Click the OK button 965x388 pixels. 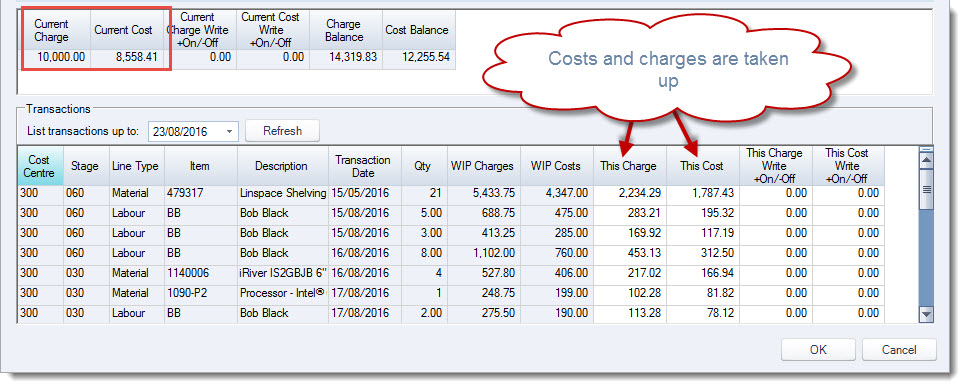click(x=818, y=350)
